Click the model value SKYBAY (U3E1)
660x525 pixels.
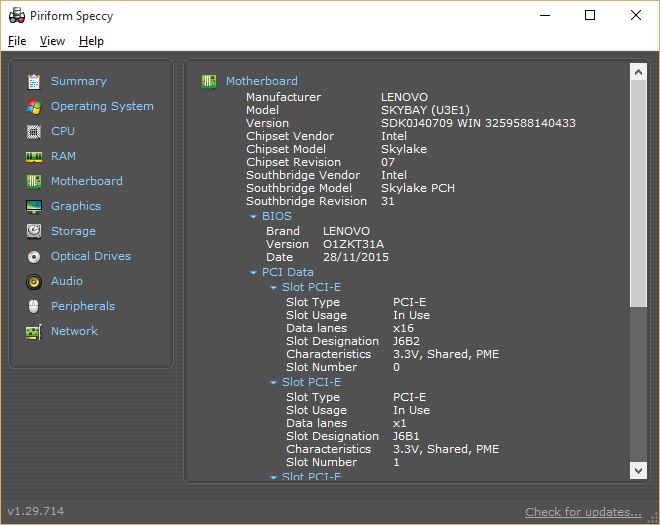click(x=425, y=110)
